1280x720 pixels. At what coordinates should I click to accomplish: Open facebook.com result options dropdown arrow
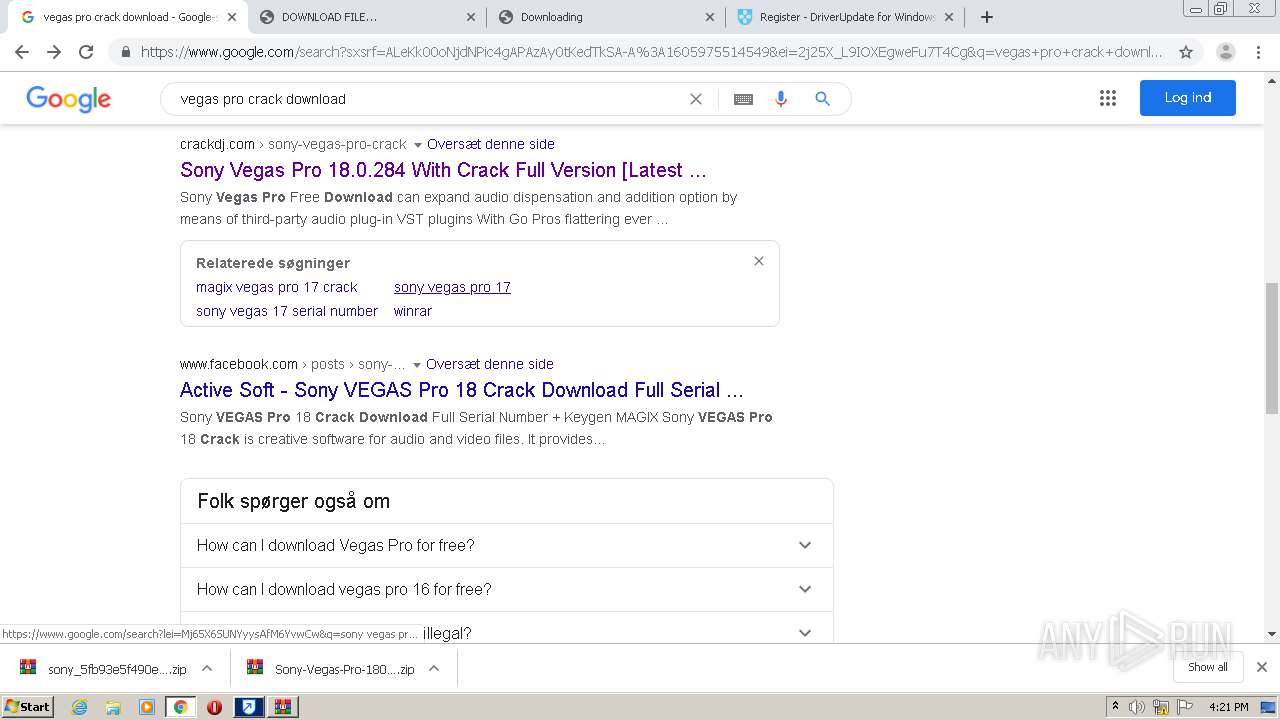tap(417, 365)
